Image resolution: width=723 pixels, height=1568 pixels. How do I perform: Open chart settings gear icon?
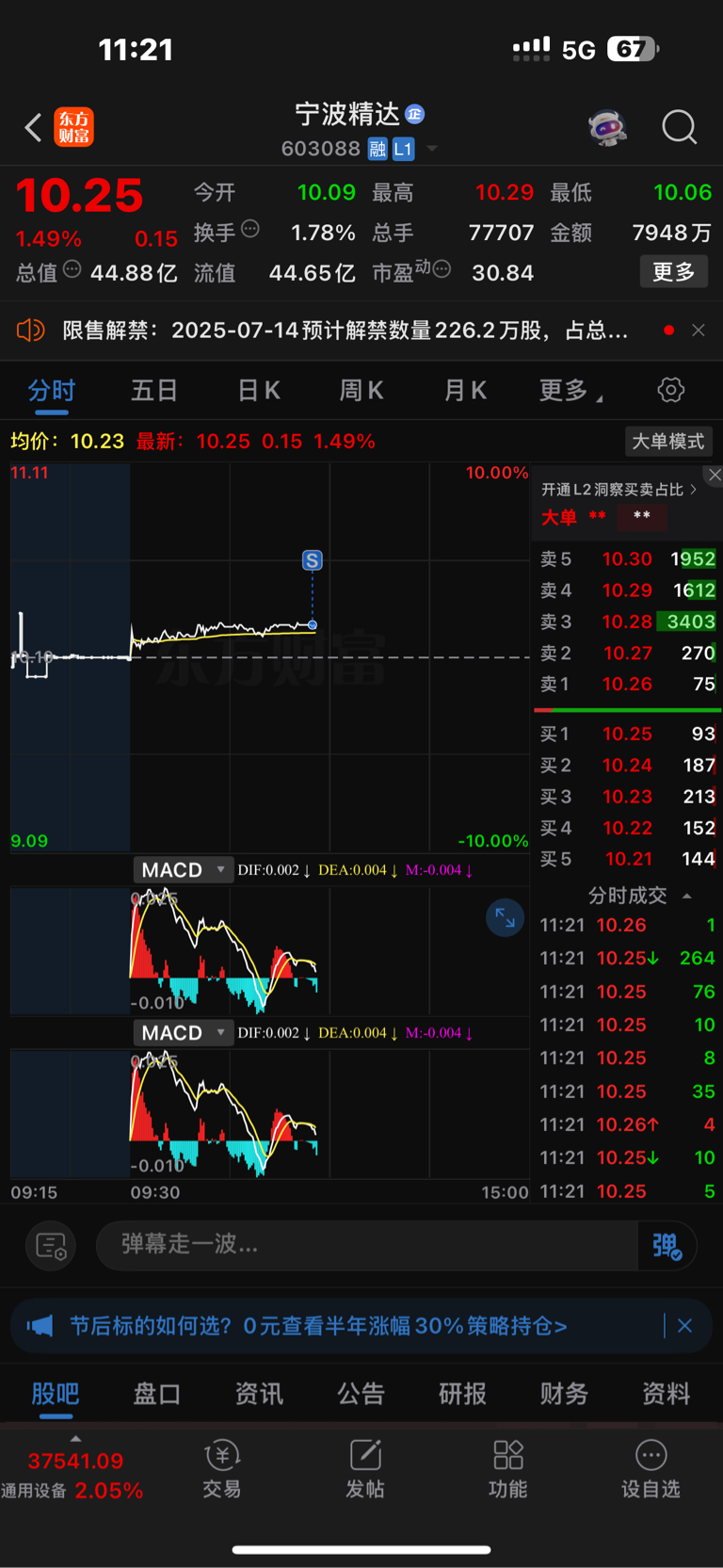tap(671, 390)
